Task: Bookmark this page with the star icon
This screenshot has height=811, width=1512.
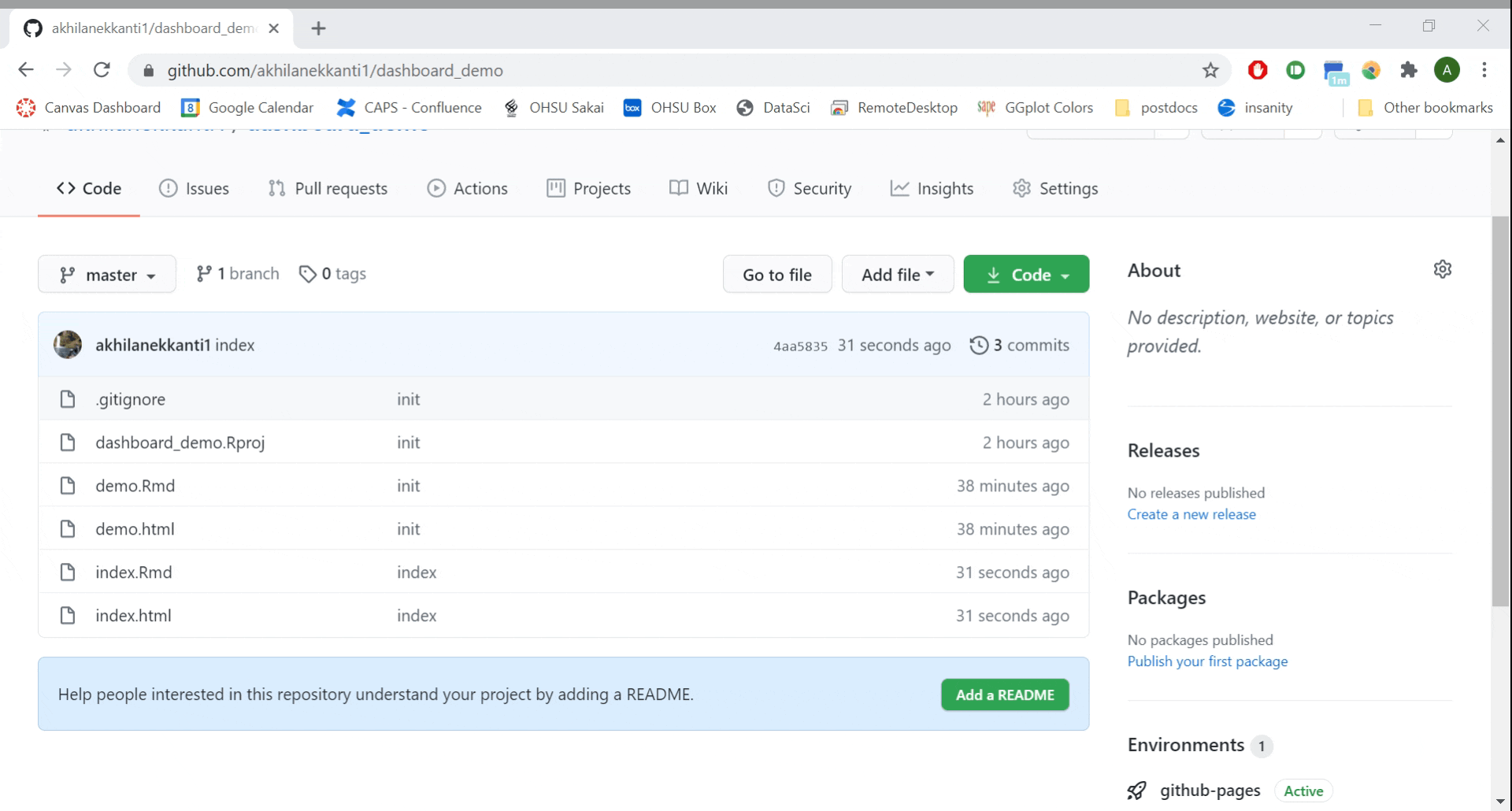Action: click(1210, 71)
